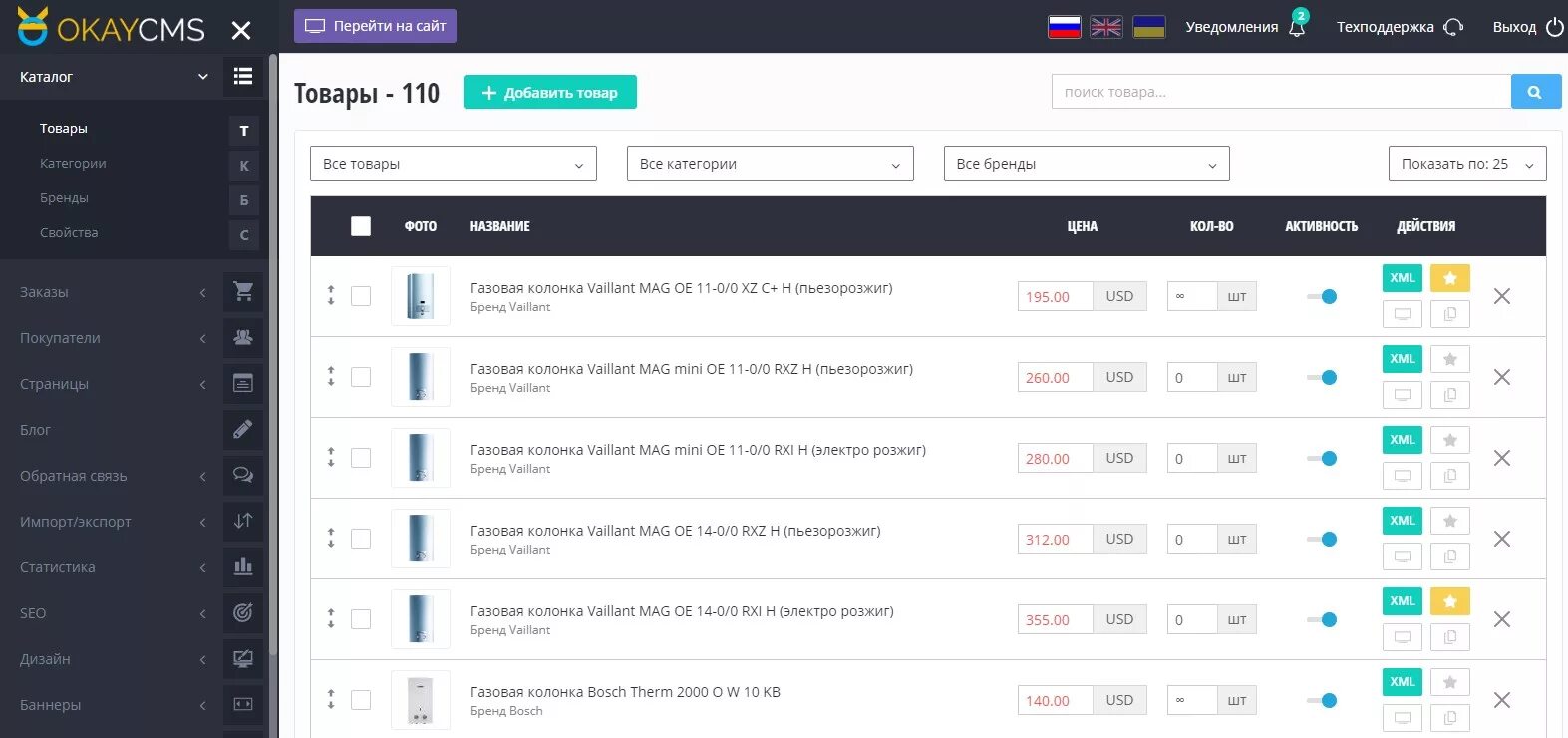
Task: Click the Russian flag language icon
Action: pyautogui.click(x=1065, y=27)
